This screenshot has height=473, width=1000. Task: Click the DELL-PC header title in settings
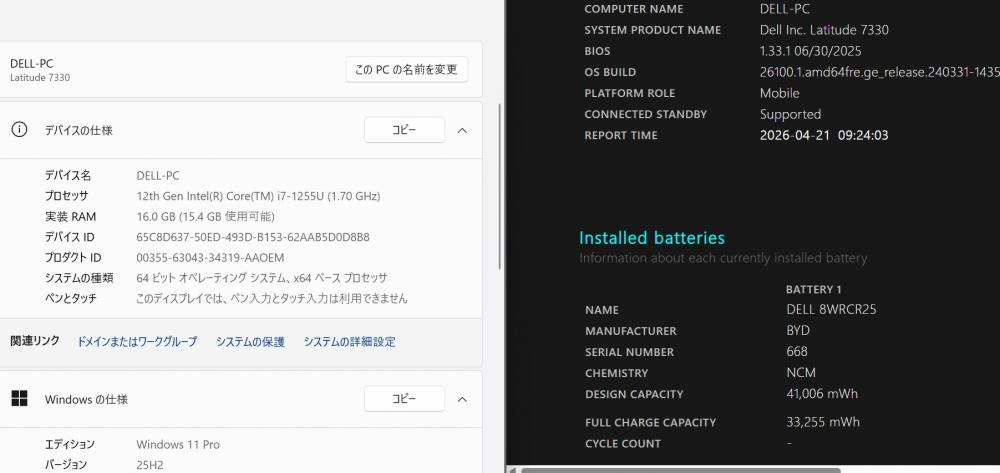(32, 64)
